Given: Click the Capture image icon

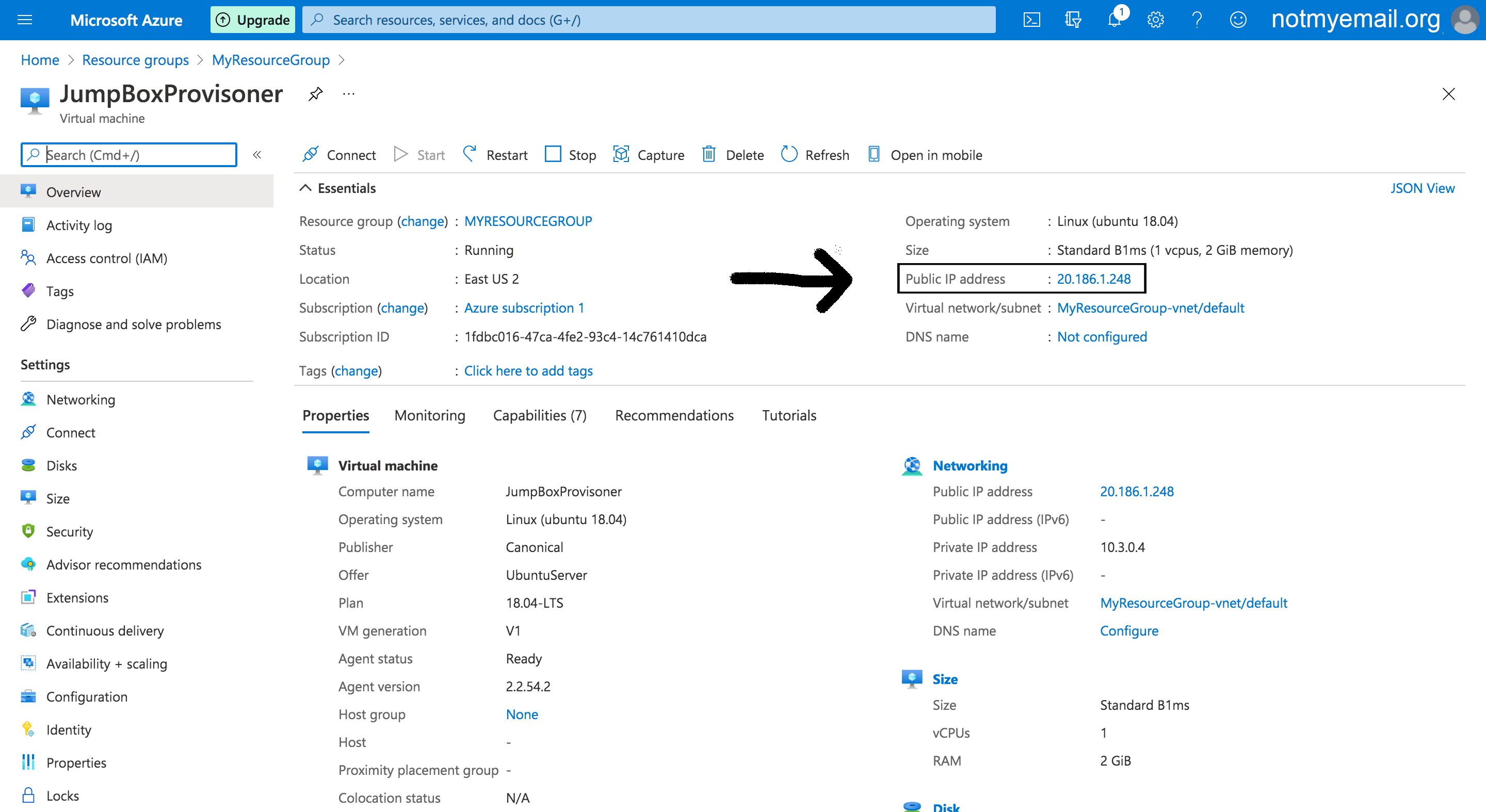Looking at the screenshot, I should (x=621, y=155).
